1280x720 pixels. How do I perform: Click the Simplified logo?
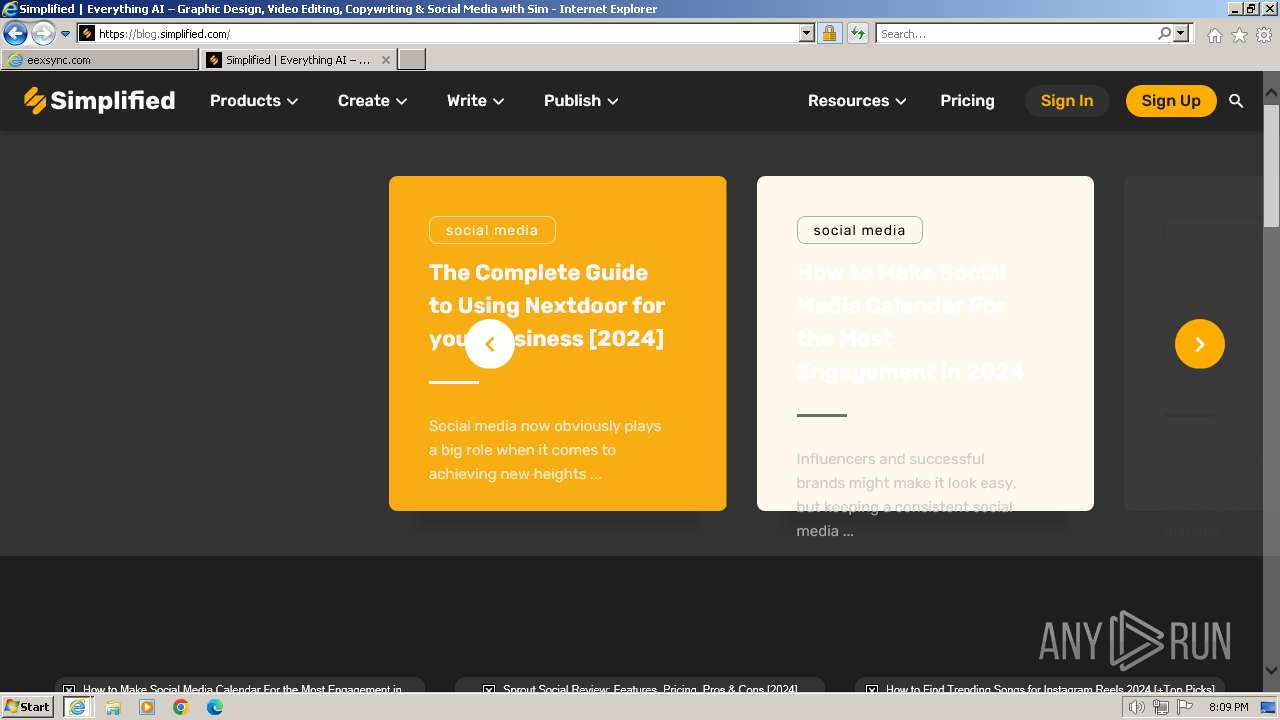[x=99, y=100]
